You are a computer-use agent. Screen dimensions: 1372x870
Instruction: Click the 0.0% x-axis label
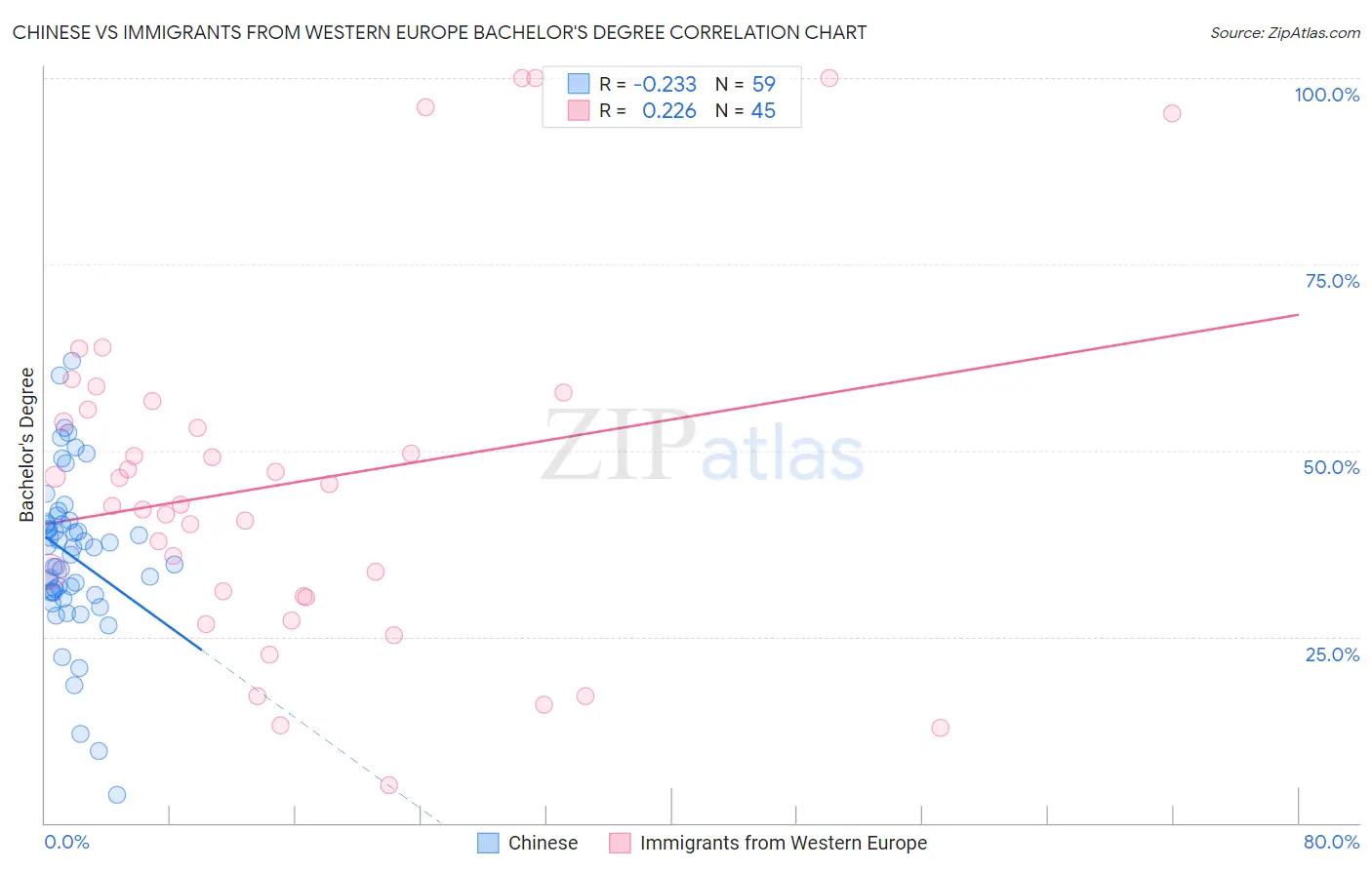[x=66, y=842]
